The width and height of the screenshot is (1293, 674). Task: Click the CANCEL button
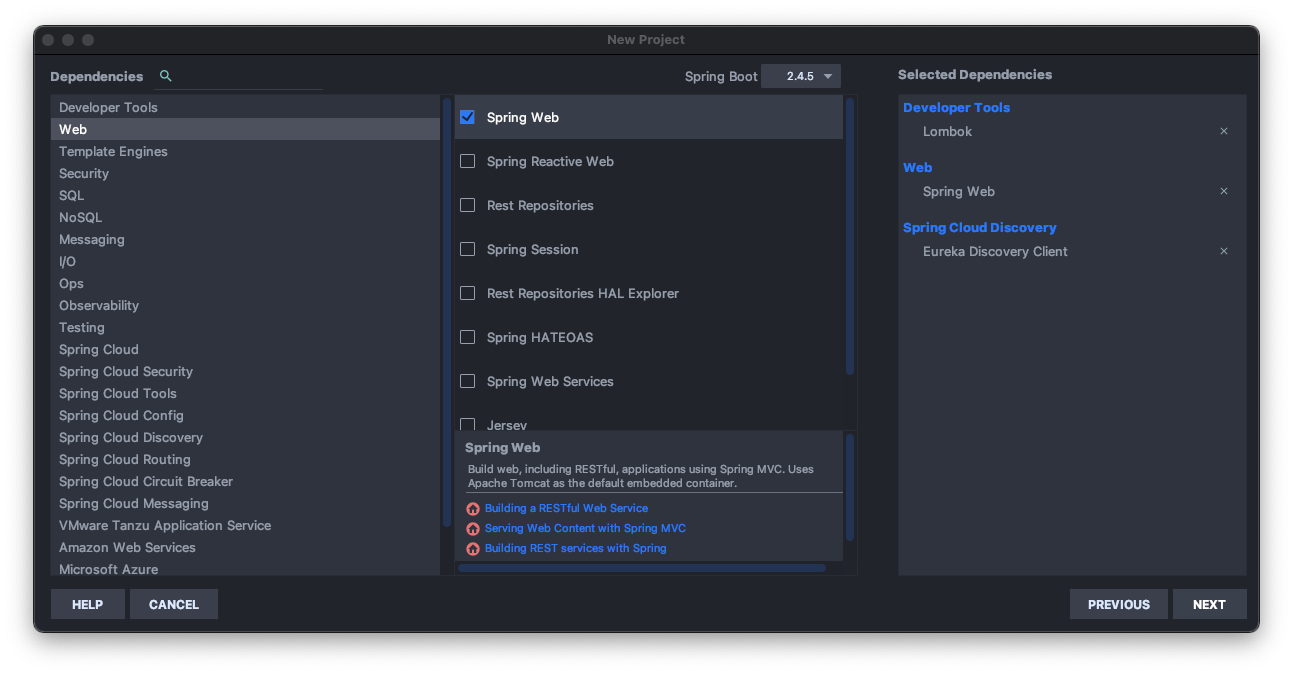(x=174, y=604)
